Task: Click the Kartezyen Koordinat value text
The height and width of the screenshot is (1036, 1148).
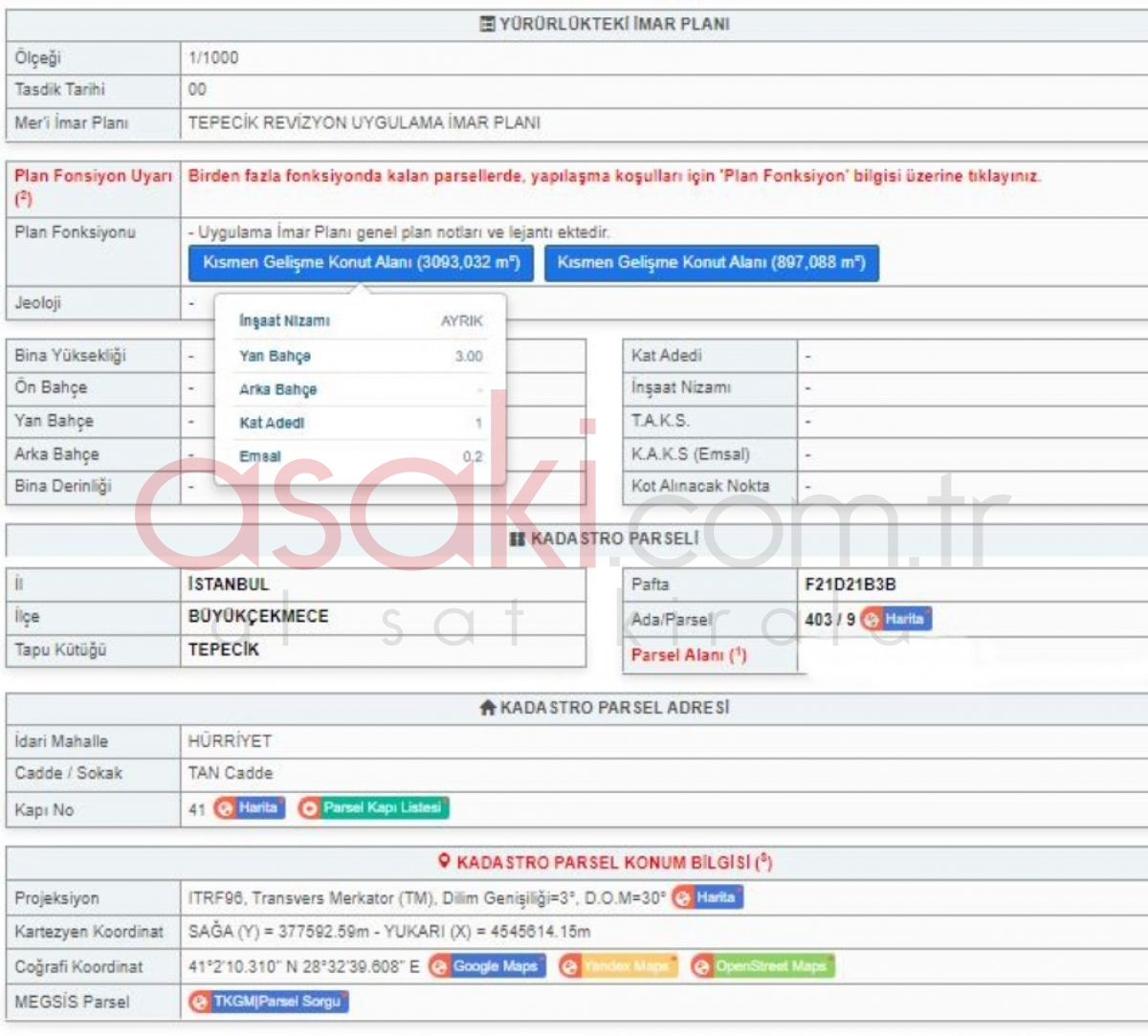Action: point(388,931)
